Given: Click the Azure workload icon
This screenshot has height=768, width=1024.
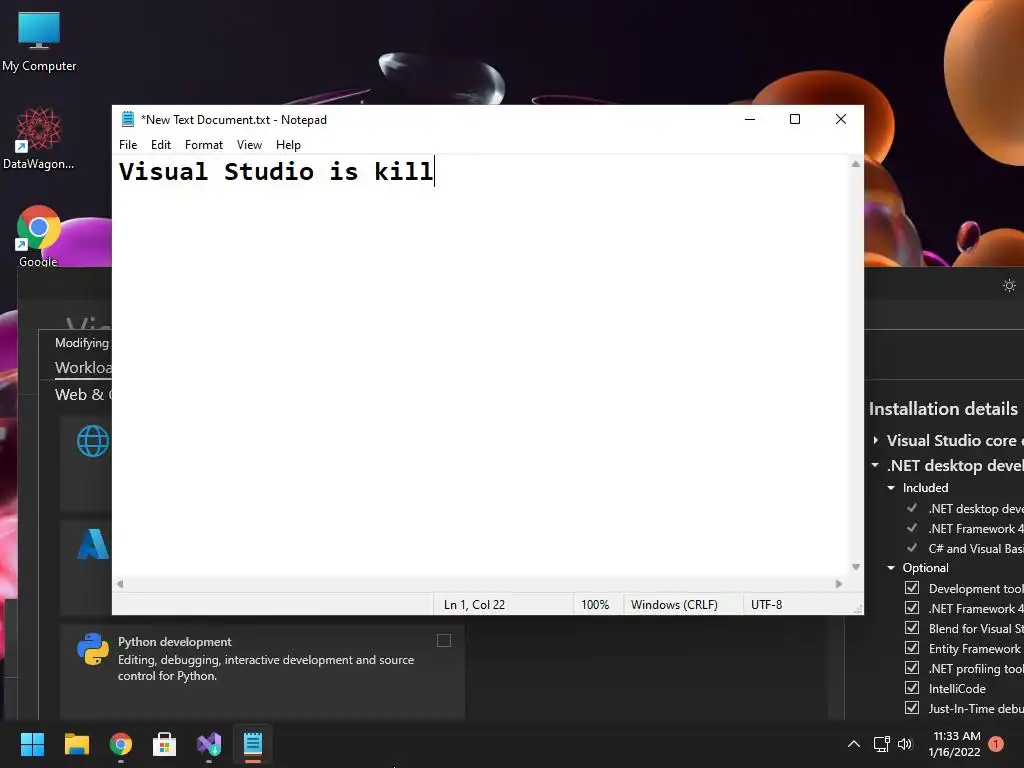Looking at the screenshot, I should (x=93, y=544).
